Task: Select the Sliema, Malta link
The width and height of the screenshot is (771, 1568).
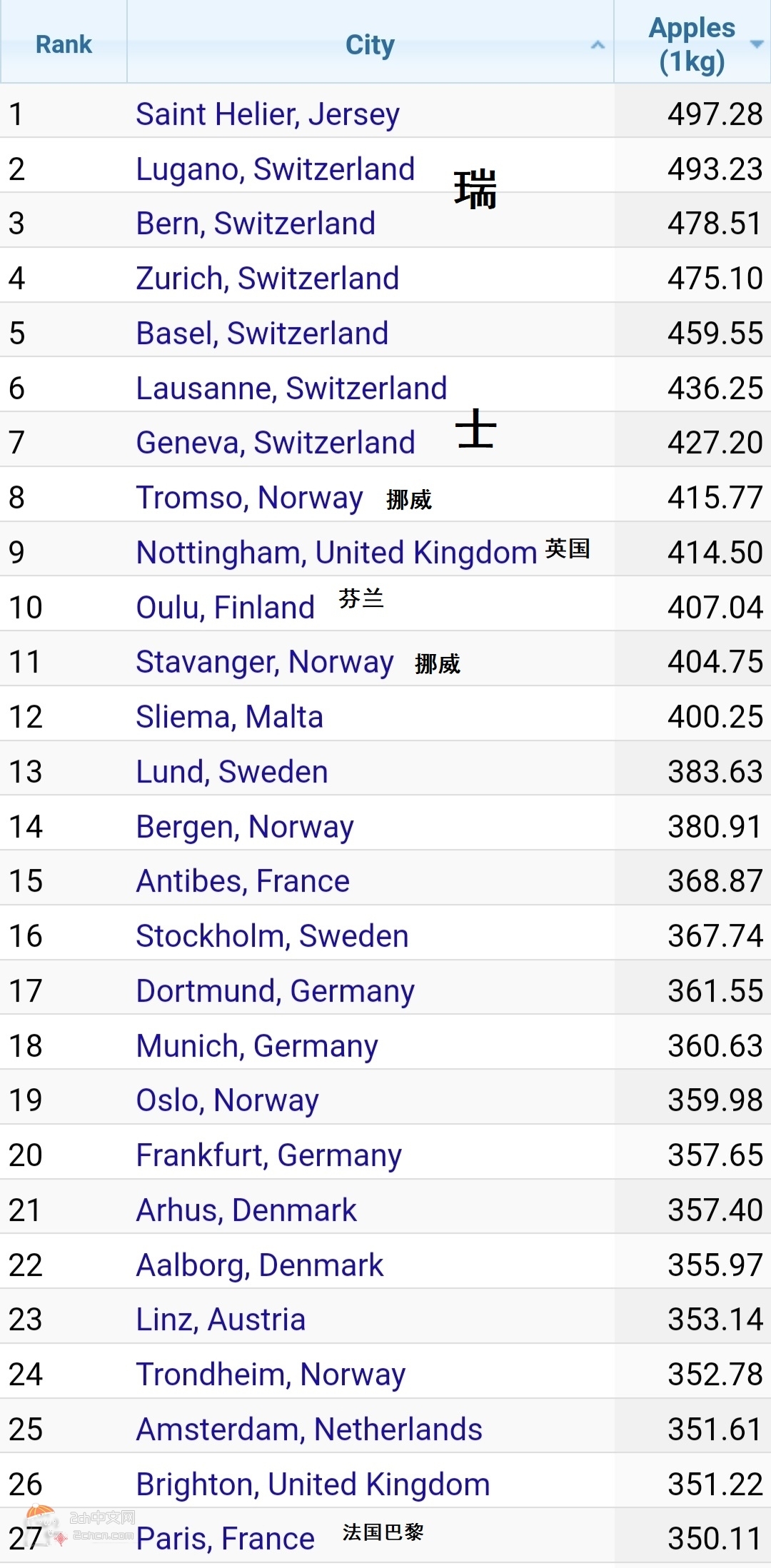Action: [229, 717]
